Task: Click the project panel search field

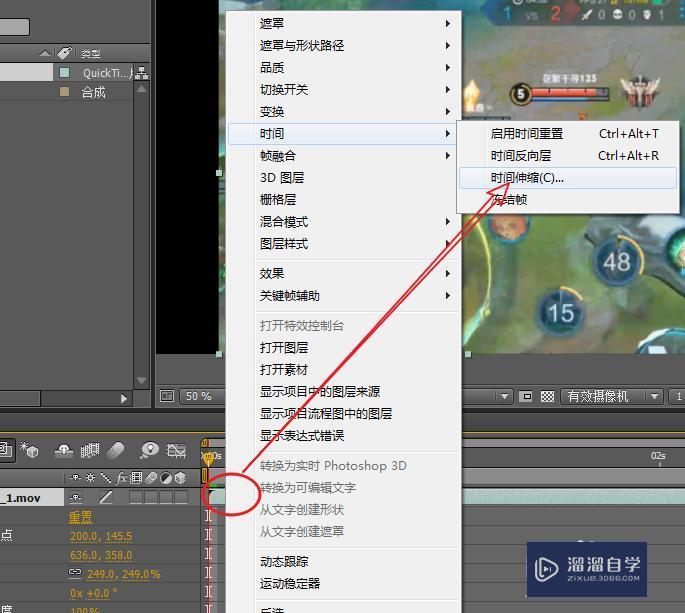Action: (14, 27)
